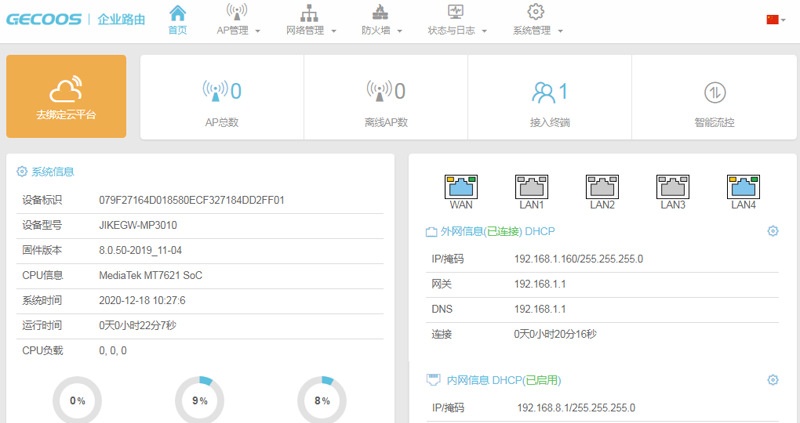800x423 pixels.
Task: Open LAN DHCP settings gear icon
Action: tap(772, 380)
